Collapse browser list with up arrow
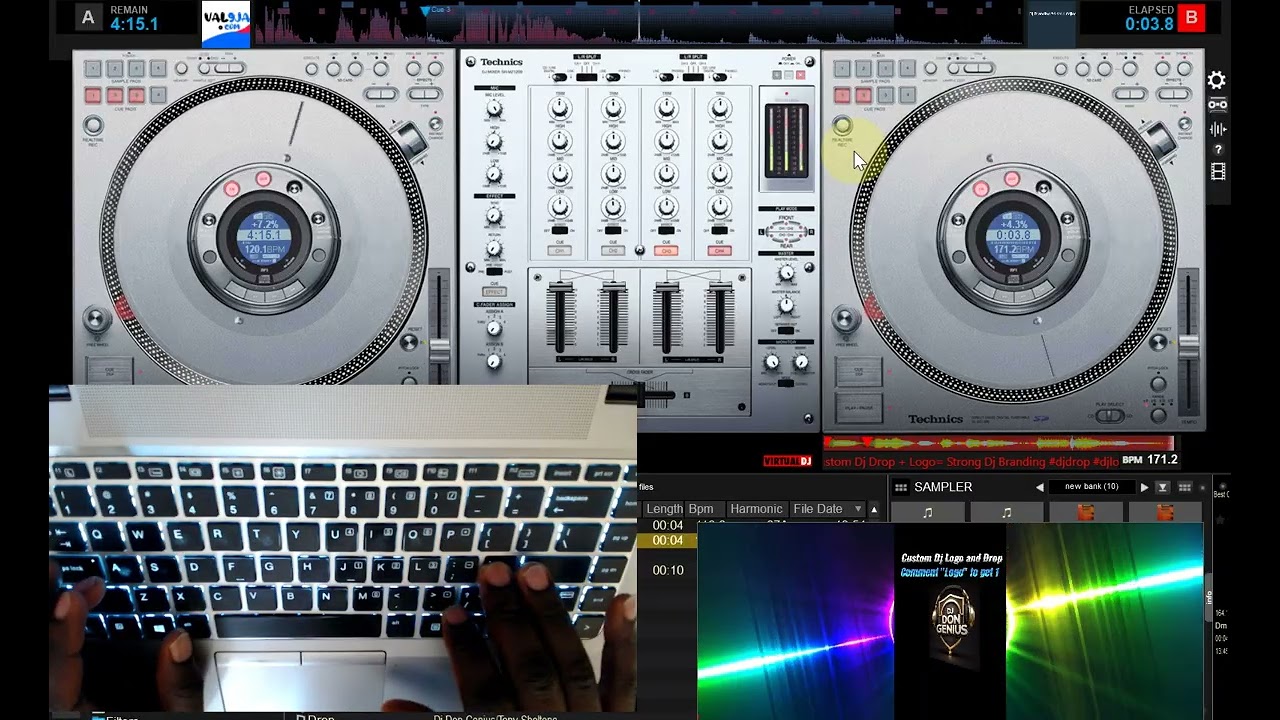 coord(874,509)
